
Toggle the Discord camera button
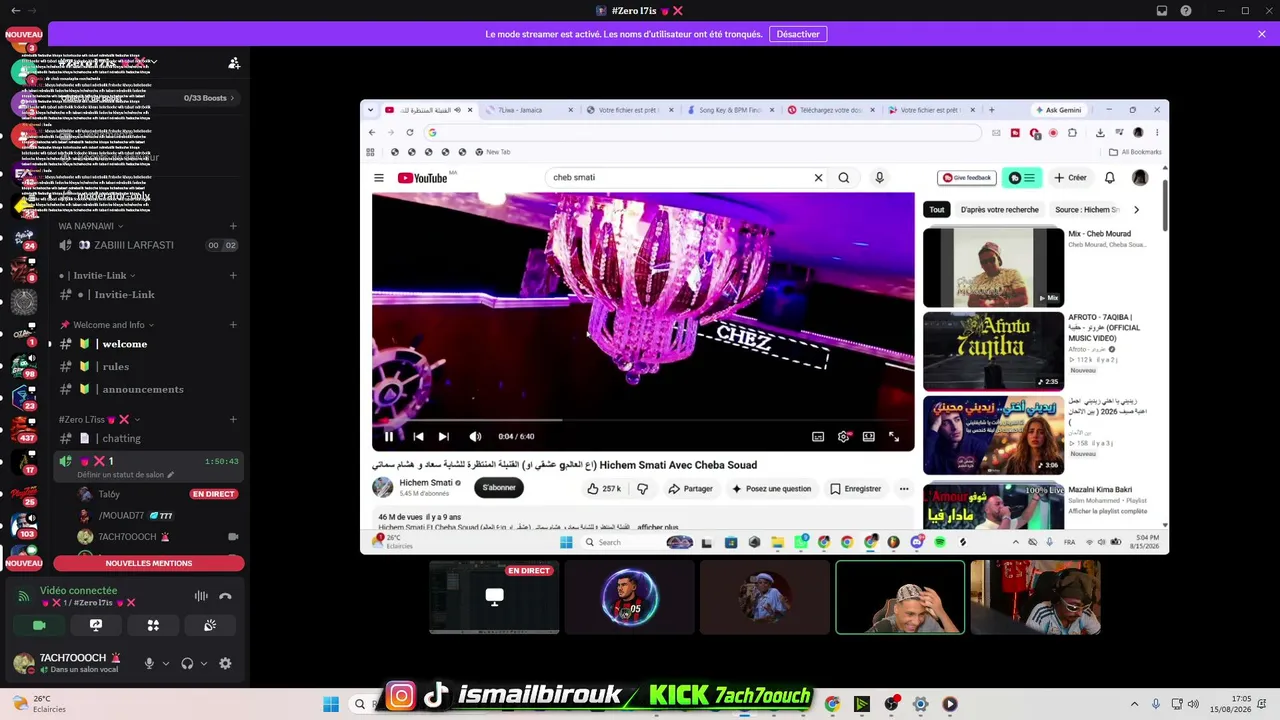[x=39, y=625]
